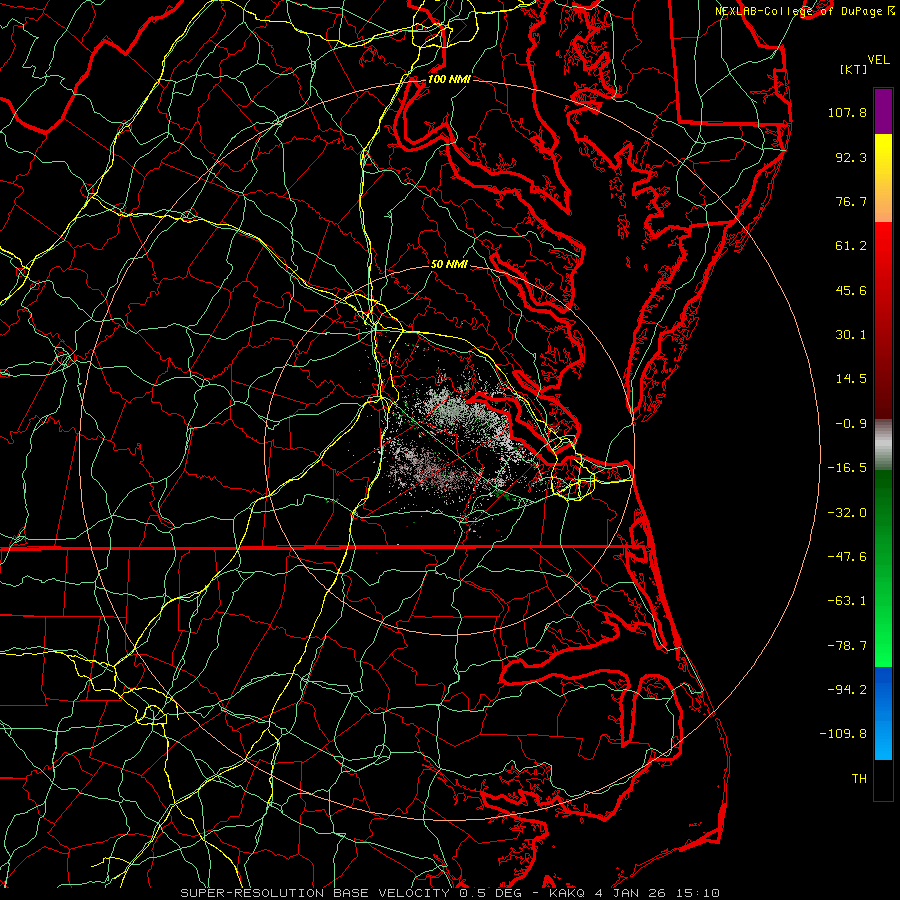Select the -78.7 legend value
Image resolution: width=900 pixels, height=900 pixels.
pos(847,646)
